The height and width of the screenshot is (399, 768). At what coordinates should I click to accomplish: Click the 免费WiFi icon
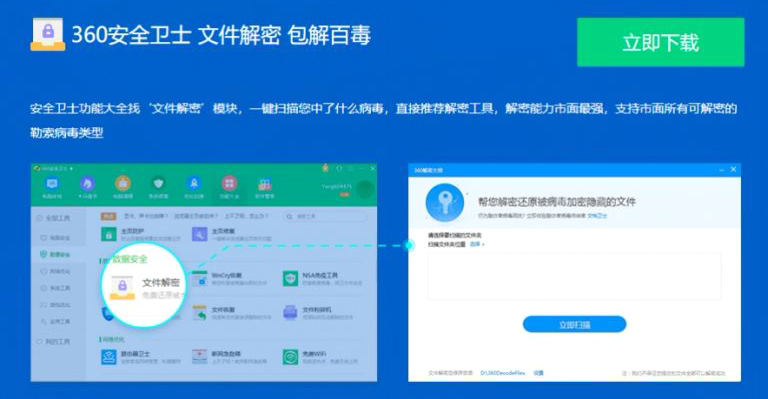point(290,357)
